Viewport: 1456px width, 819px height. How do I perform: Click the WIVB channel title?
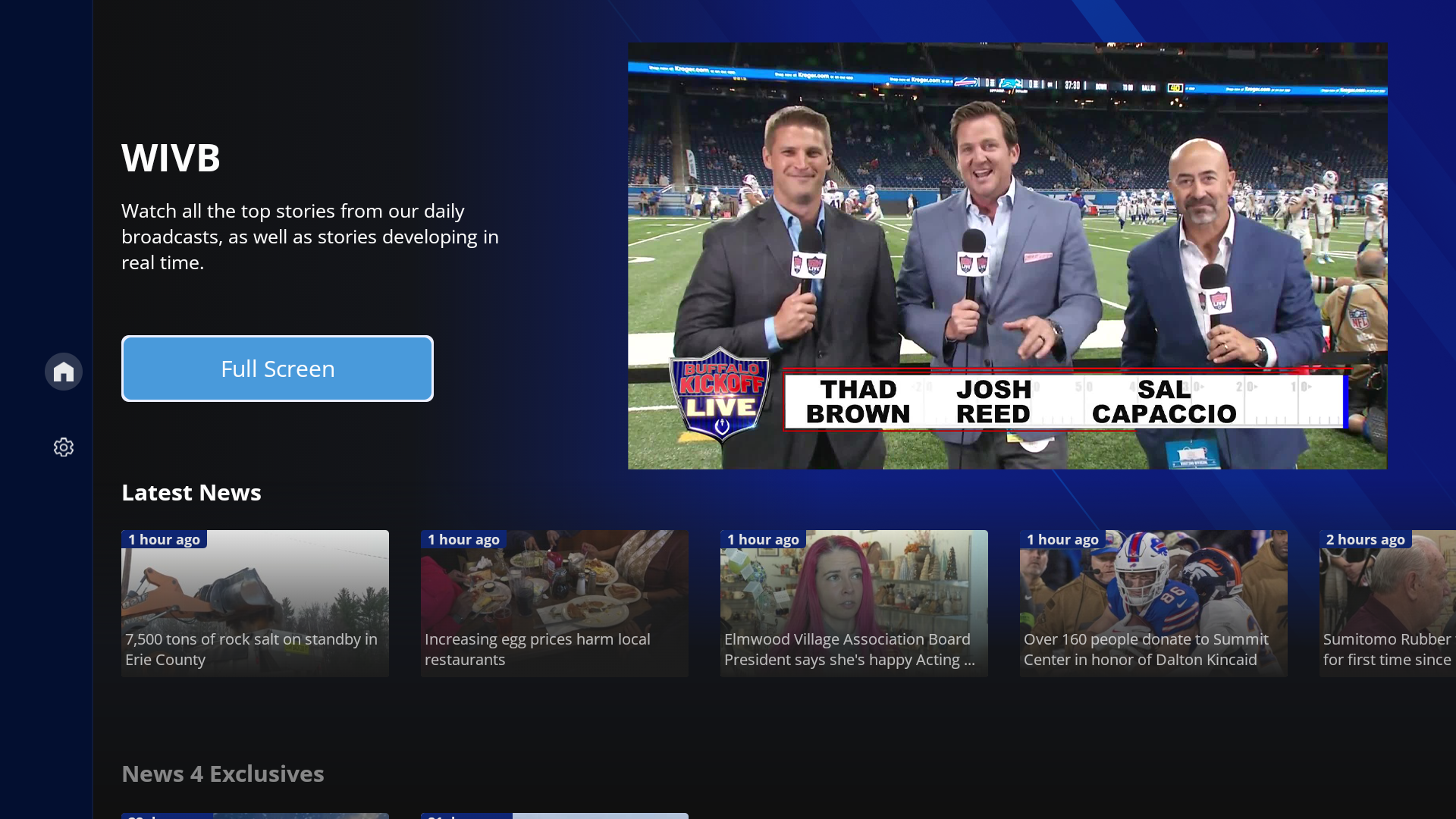click(171, 158)
